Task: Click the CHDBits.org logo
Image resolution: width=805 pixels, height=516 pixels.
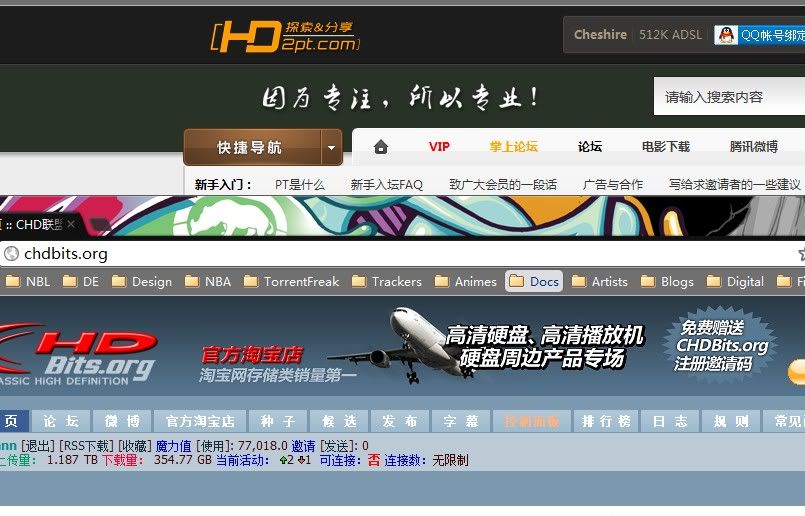Action: (77, 355)
